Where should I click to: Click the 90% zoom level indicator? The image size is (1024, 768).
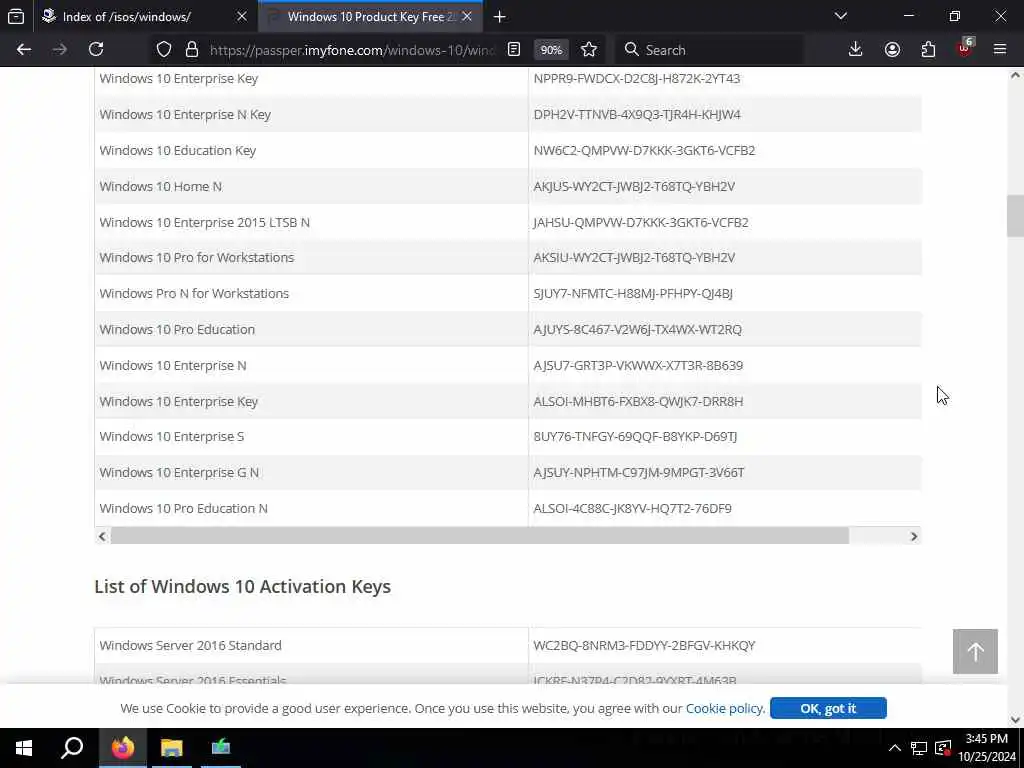(x=551, y=50)
